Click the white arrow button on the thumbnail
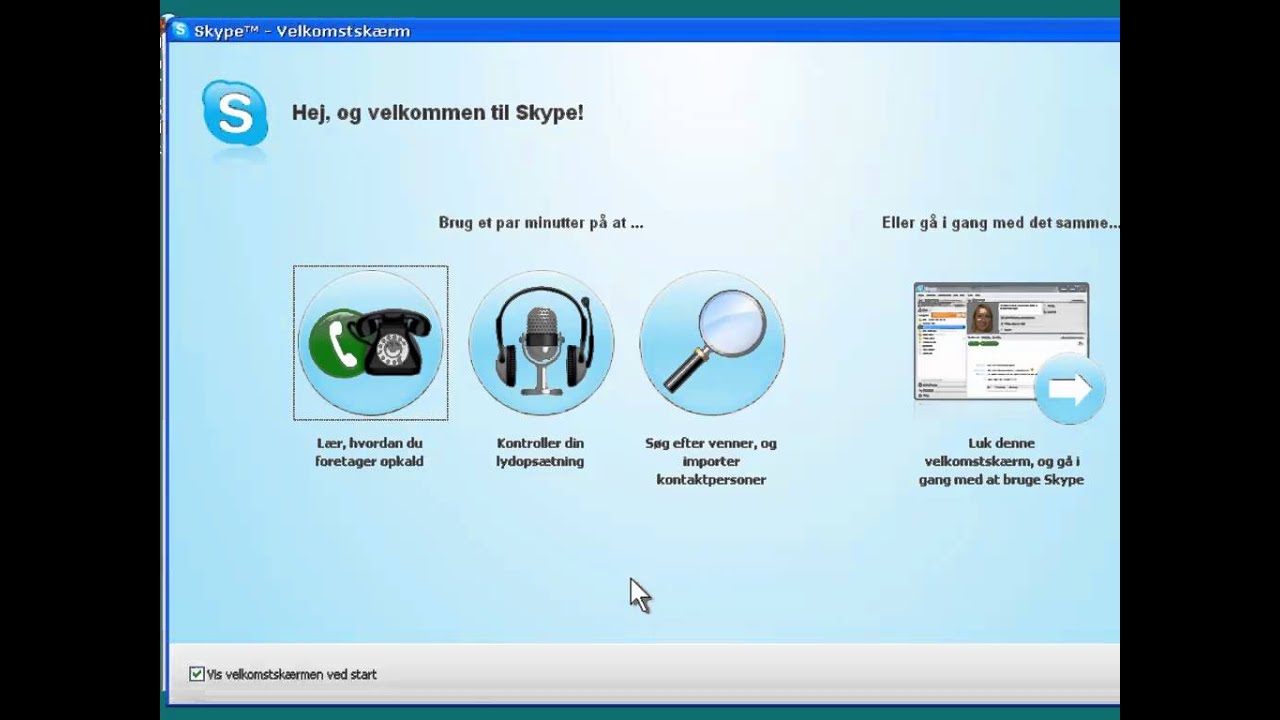Image resolution: width=1280 pixels, height=720 pixels. click(1069, 391)
